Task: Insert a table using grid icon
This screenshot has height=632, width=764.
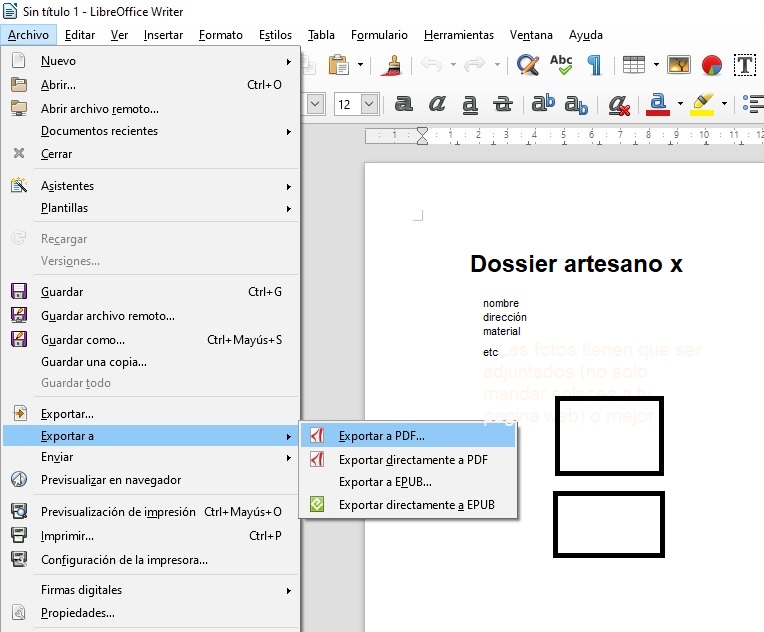Action: [634, 64]
